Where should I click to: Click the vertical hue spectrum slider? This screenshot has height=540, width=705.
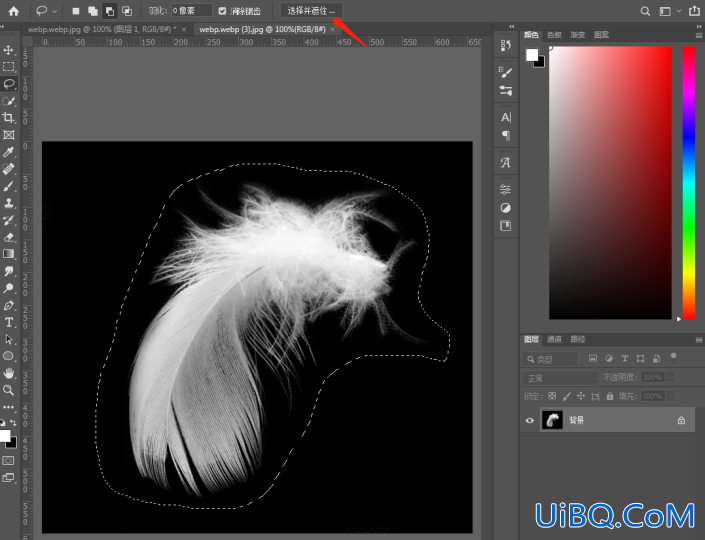pyautogui.click(x=689, y=183)
